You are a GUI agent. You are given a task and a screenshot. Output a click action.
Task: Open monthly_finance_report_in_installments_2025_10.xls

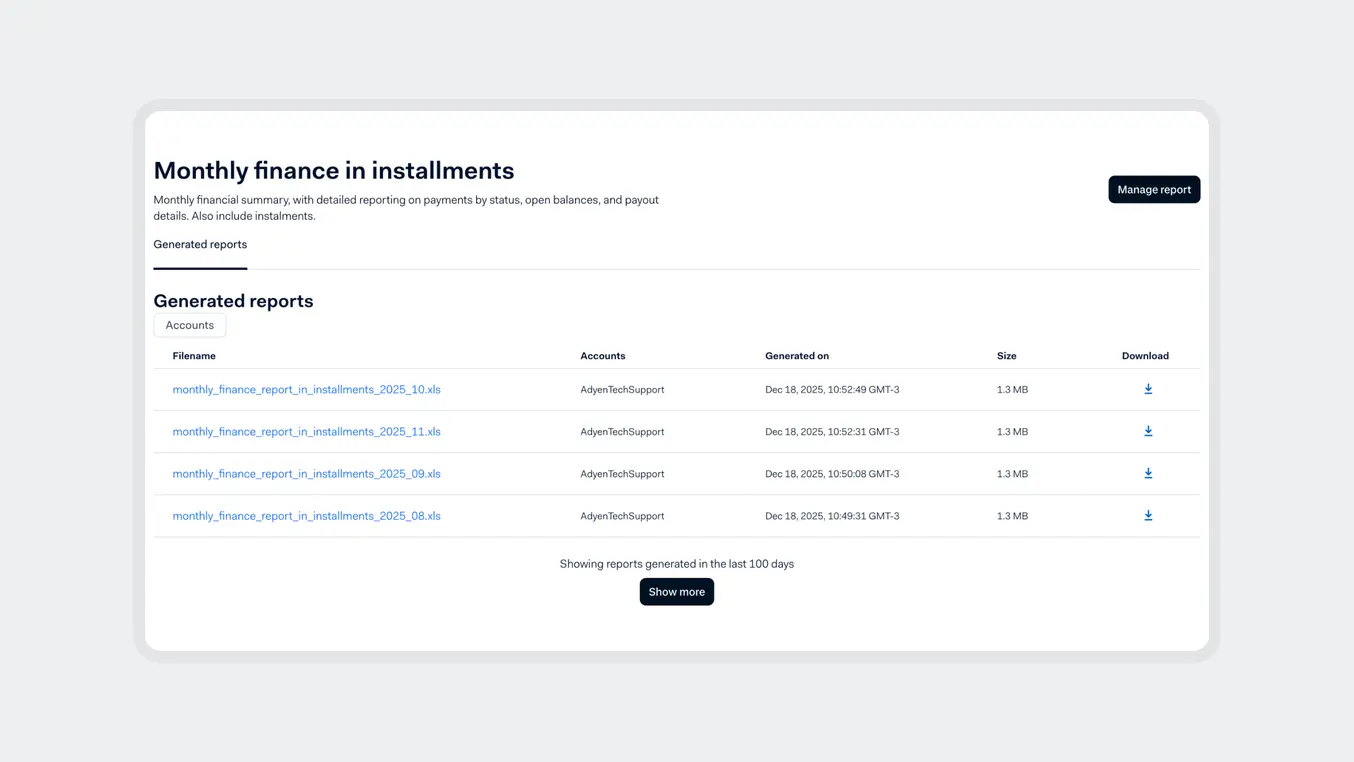pyautogui.click(x=307, y=389)
